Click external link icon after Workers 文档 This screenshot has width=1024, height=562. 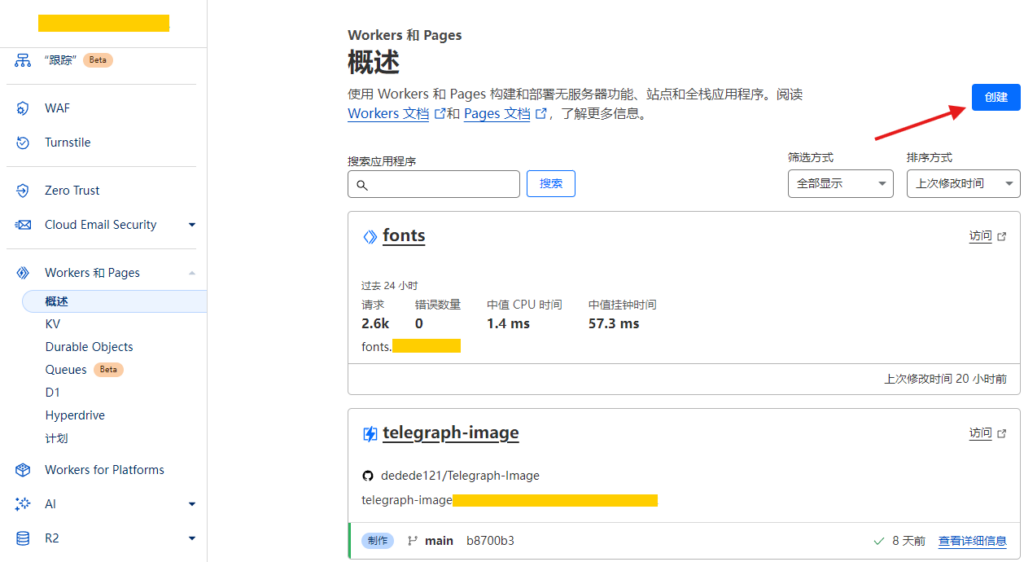440,114
